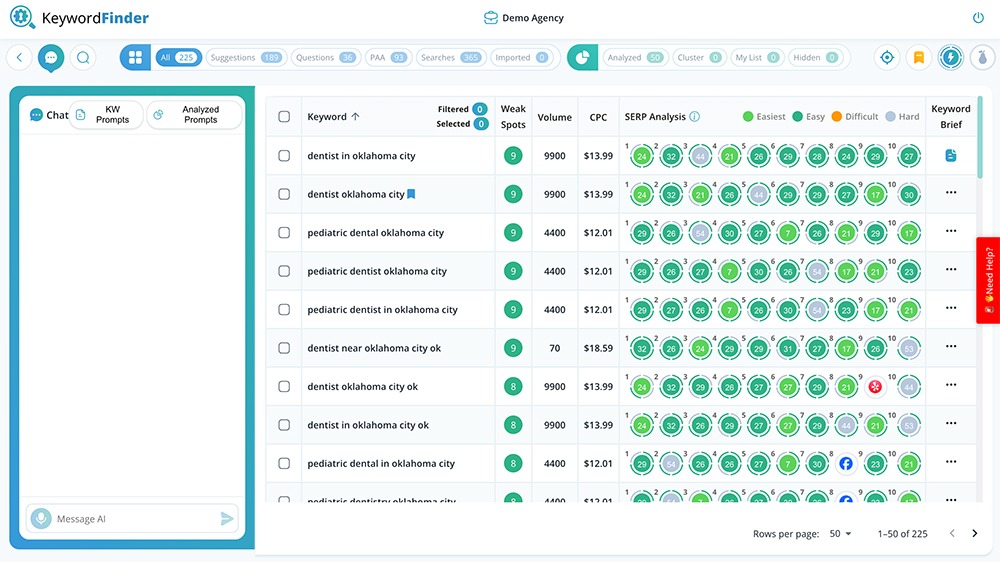Open the chat bubble panel icon
Viewport: 1000px width, 562px height.
click(x=51, y=57)
